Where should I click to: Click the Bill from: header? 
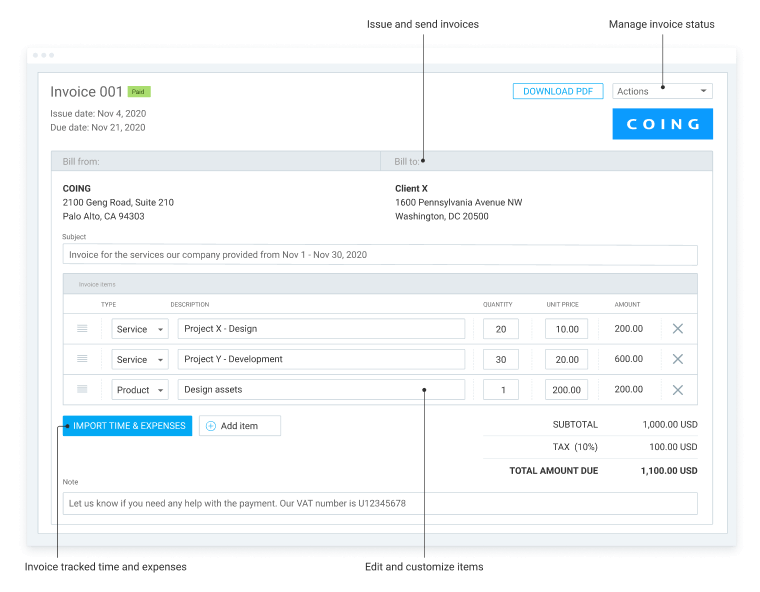(x=81, y=161)
